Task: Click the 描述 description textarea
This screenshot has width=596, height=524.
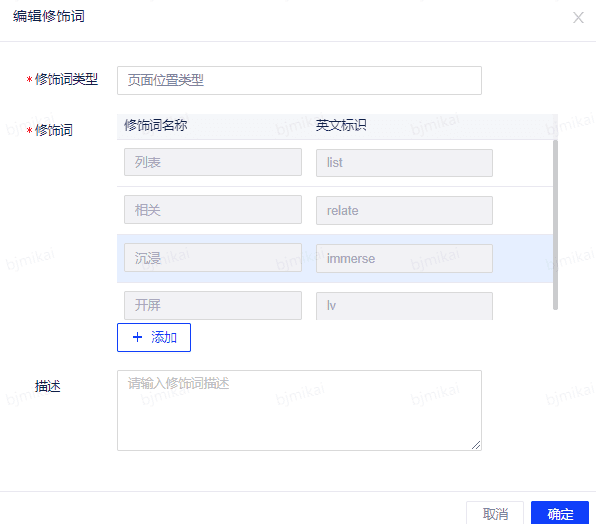Action: [x=299, y=410]
